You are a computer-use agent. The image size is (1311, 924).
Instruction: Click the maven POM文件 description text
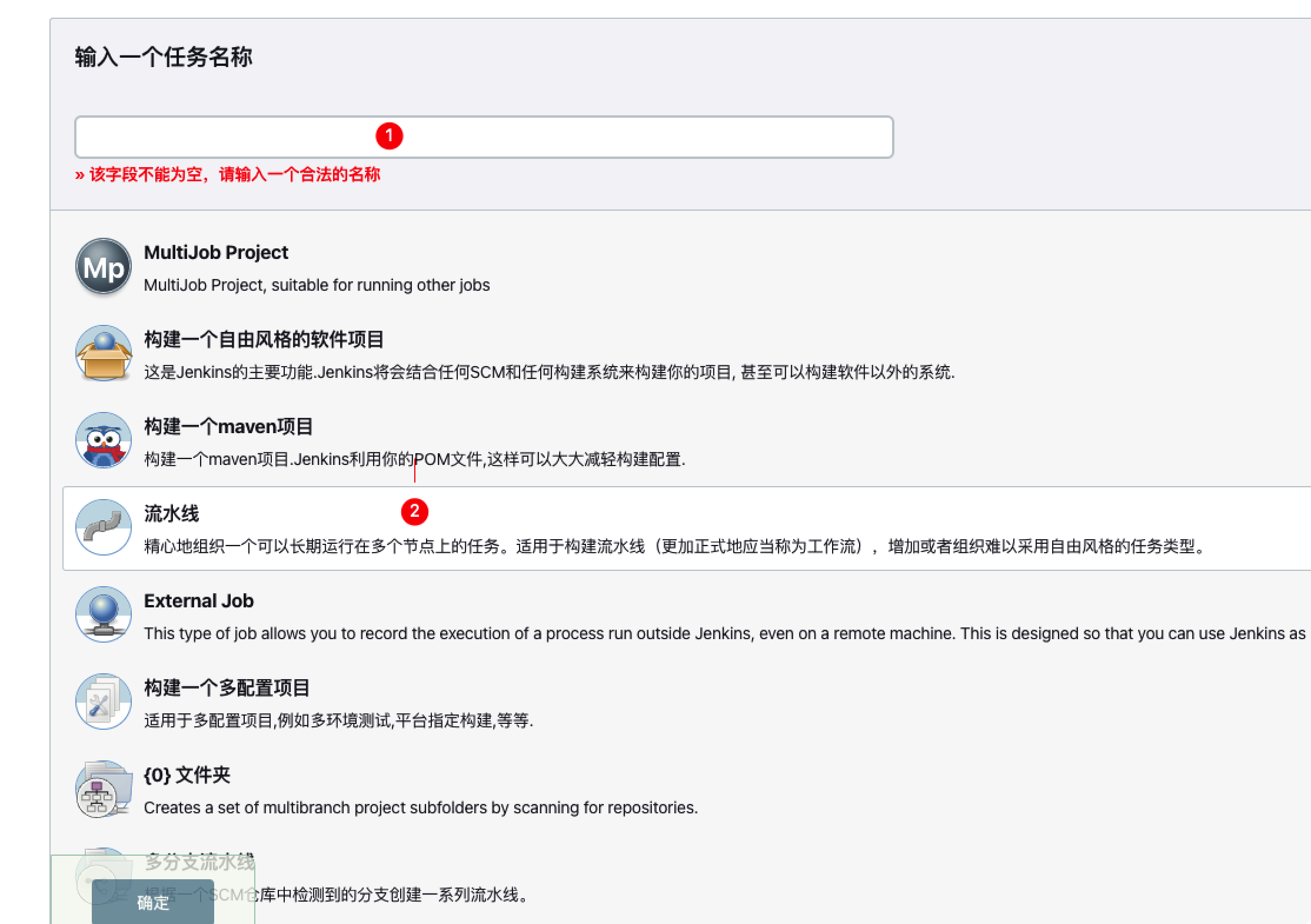click(x=415, y=459)
